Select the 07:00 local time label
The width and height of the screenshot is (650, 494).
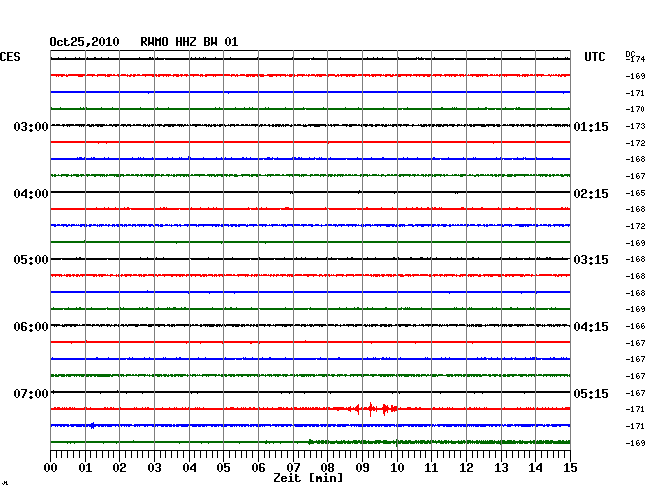coord(31,394)
